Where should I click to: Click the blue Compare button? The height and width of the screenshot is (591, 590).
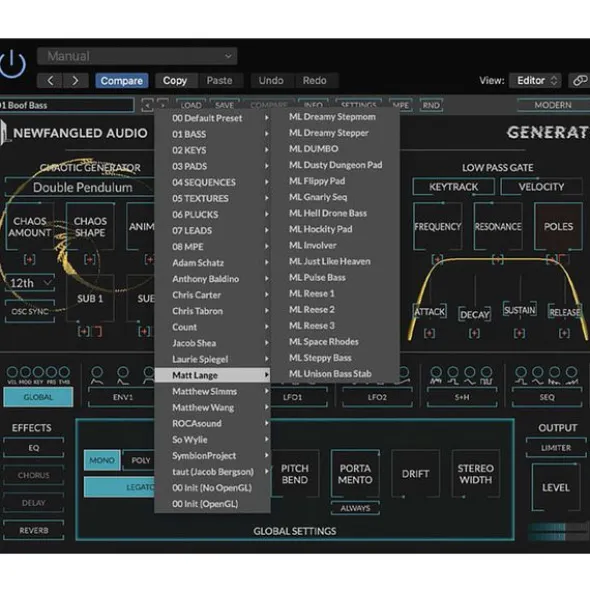pyautogui.click(x=121, y=81)
